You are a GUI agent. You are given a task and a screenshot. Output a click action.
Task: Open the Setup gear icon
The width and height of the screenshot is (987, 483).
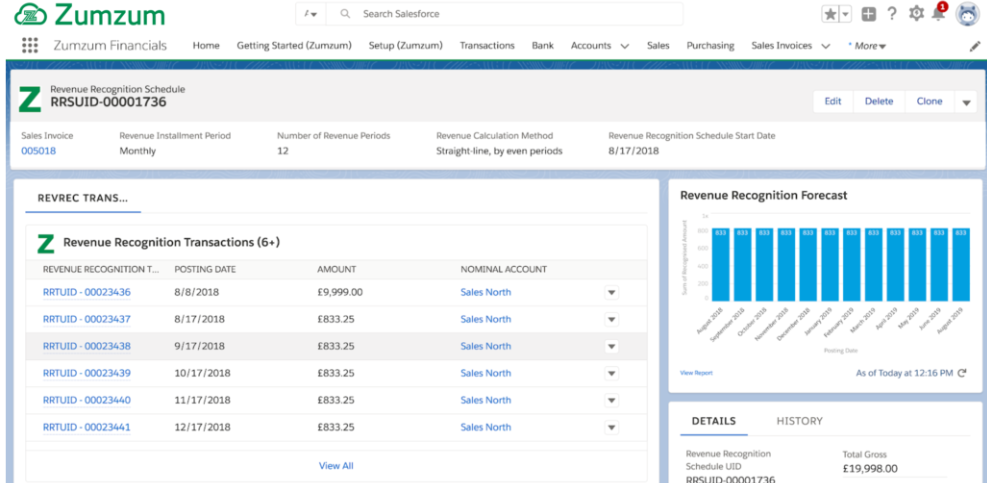(916, 14)
